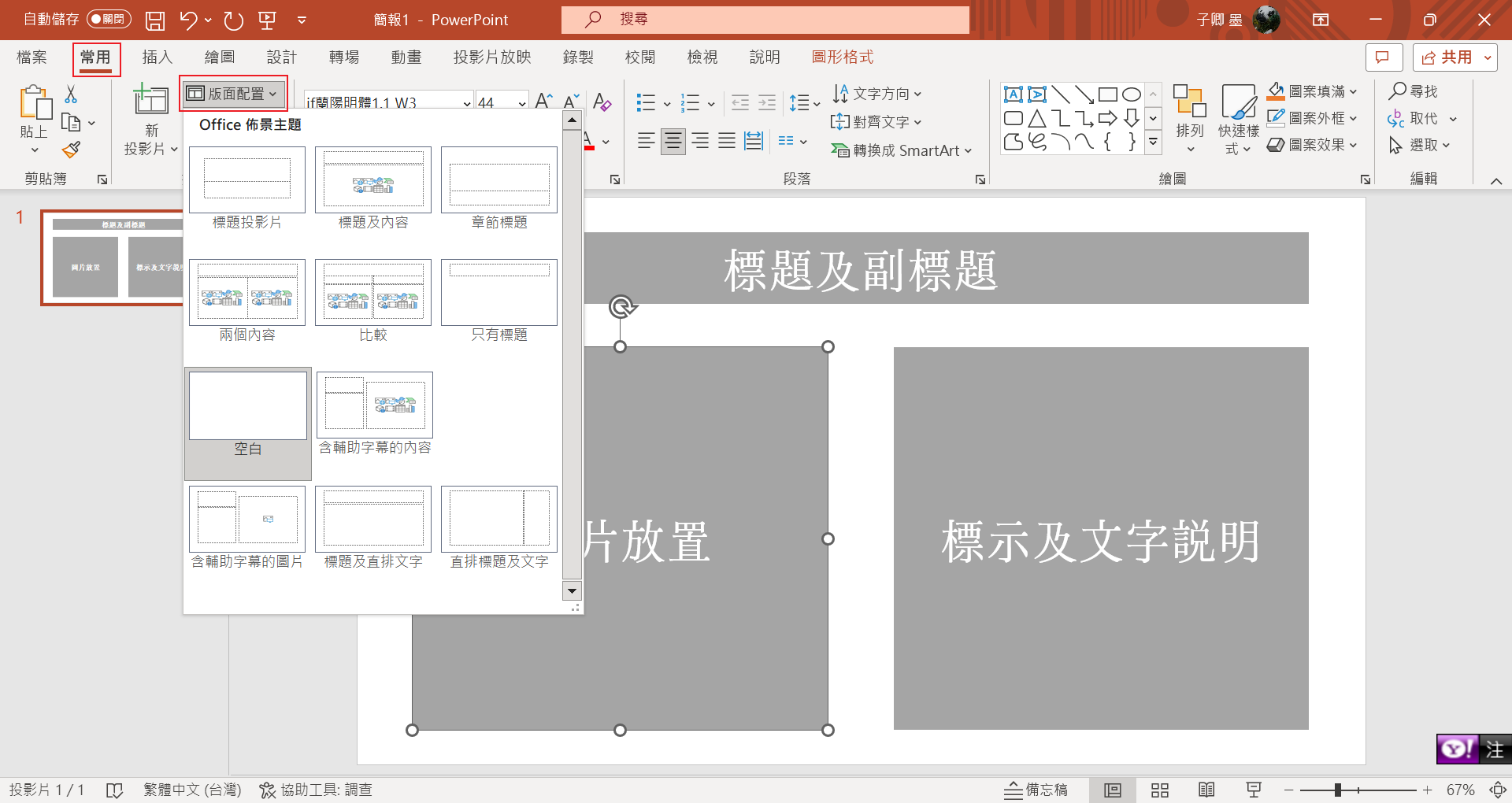Decrease font size with A-down icon
This screenshot has width=1512, height=803.
point(572,101)
